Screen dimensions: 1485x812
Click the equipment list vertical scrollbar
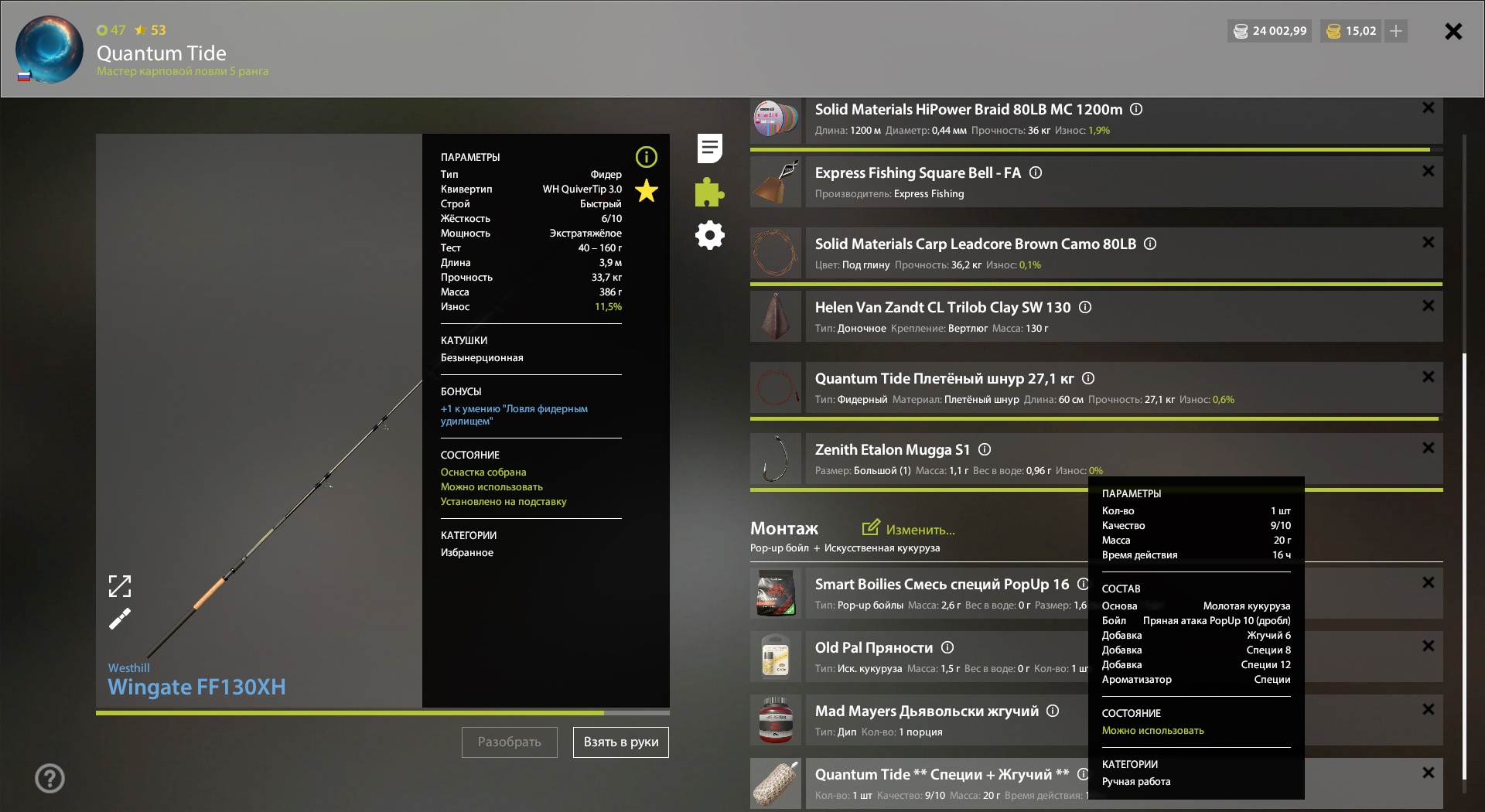click(1464, 566)
